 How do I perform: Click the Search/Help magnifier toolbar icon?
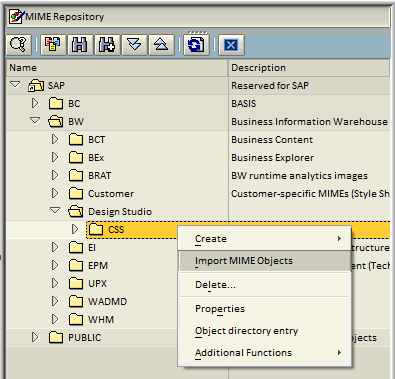[x=19, y=44]
